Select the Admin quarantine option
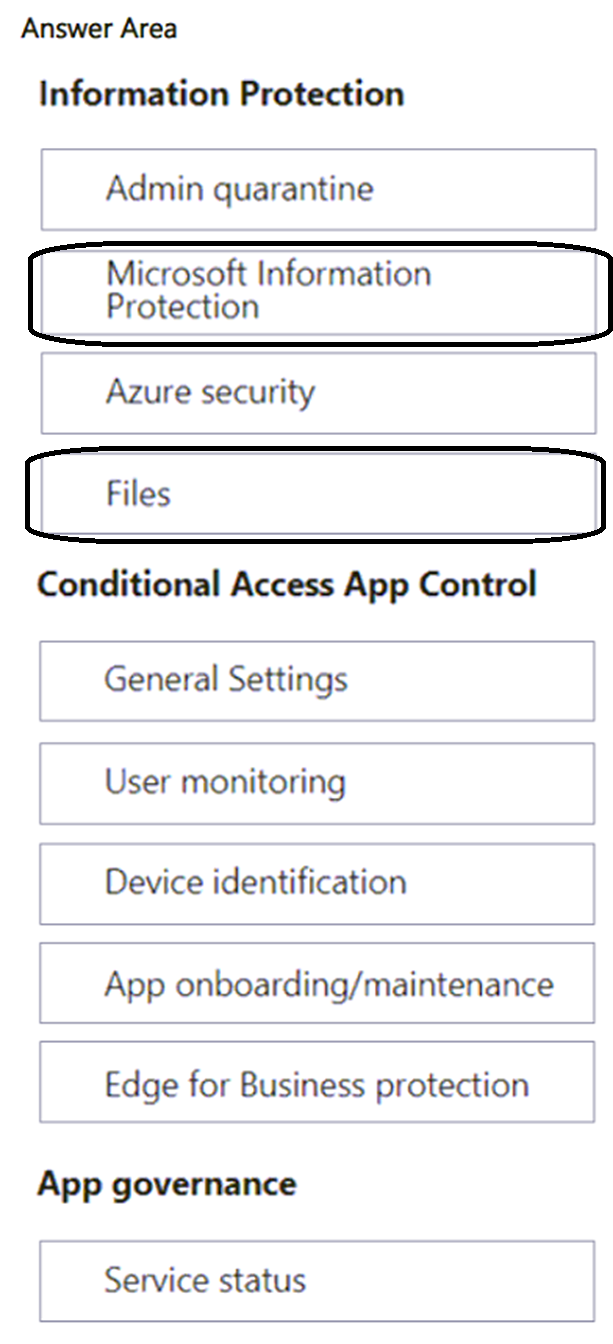The image size is (613, 1344). coord(318,189)
